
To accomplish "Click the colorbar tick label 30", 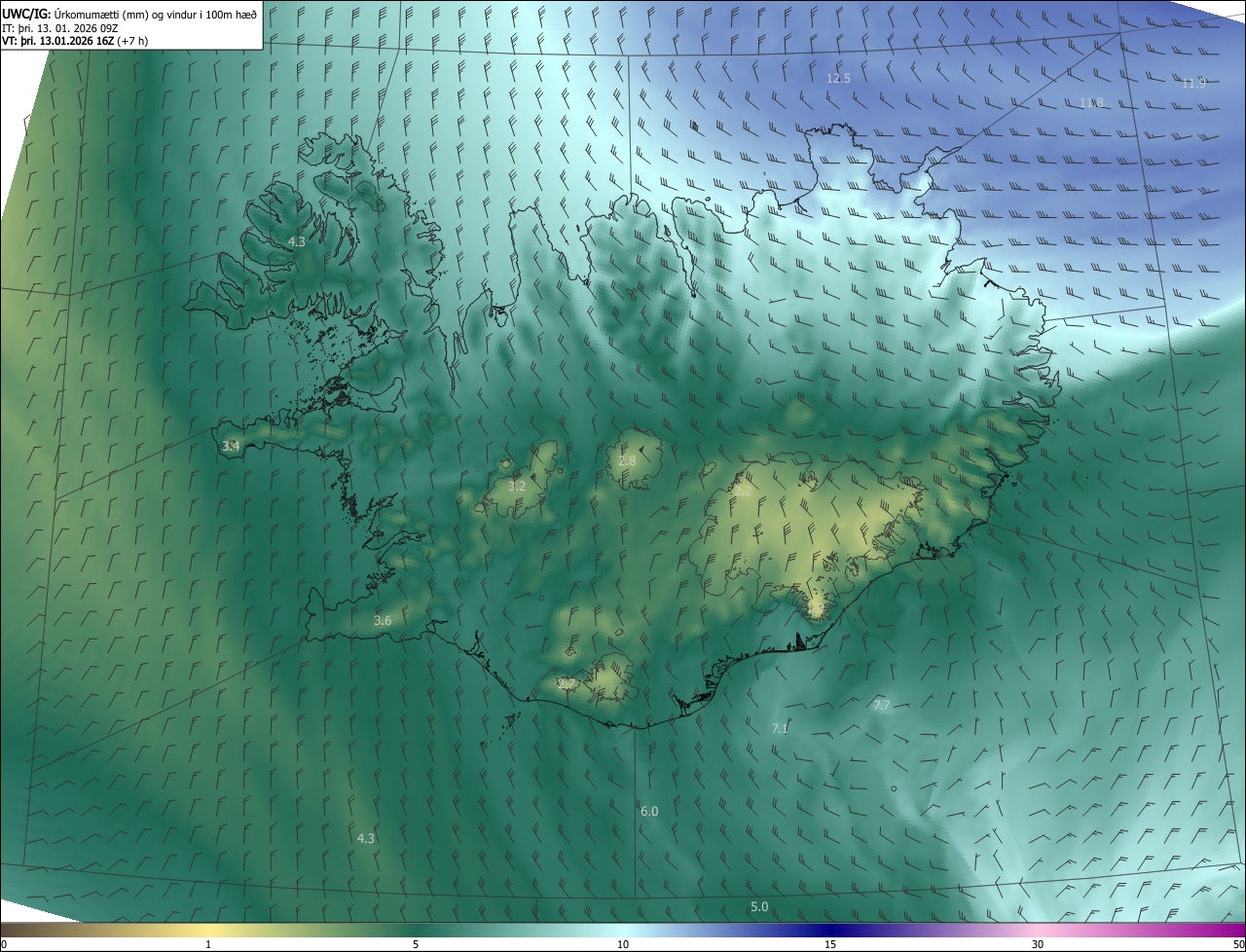I will (x=1038, y=944).
